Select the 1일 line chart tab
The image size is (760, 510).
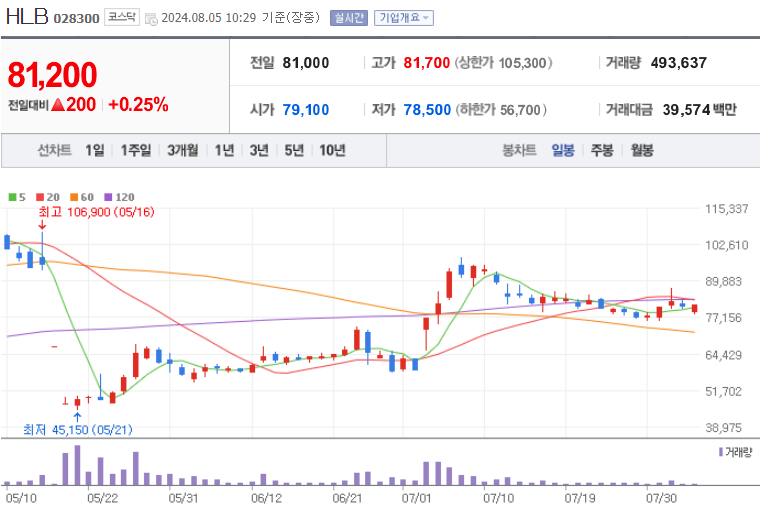[x=95, y=150]
